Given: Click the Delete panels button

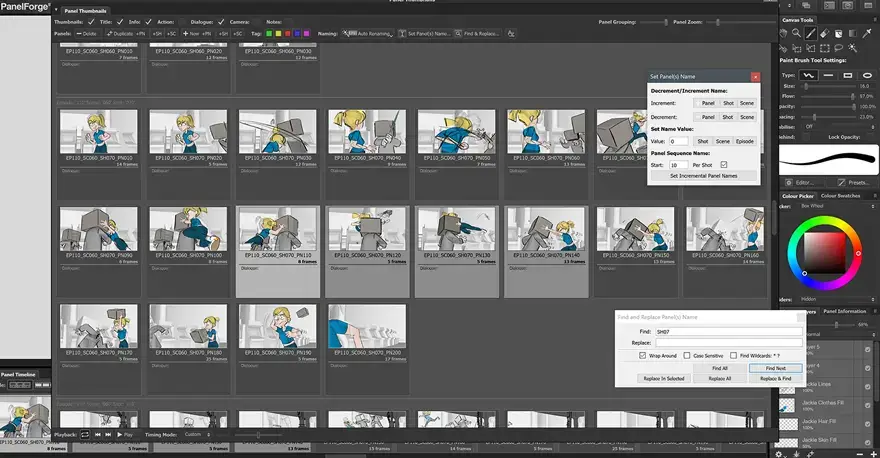Looking at the screenshot, I should (87, 34).
